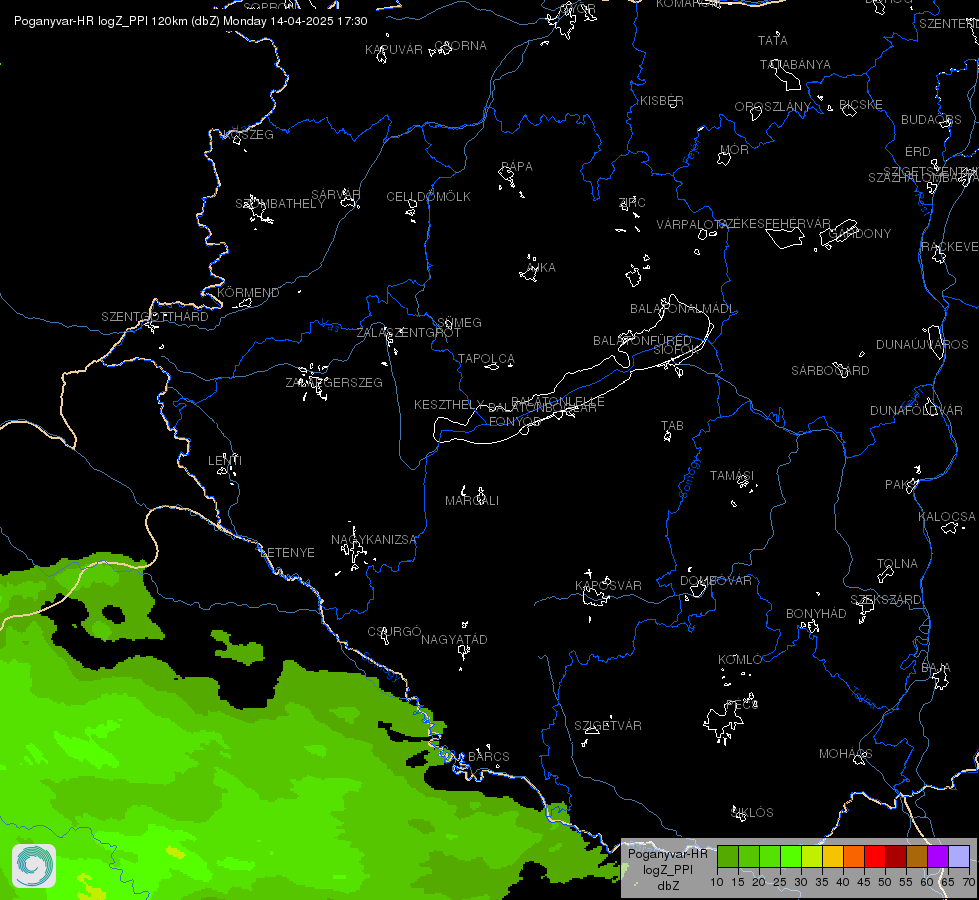The height and width of the screenshot is (900, 979).
Task: Click the CELLDÖMÖLK city label
Action: pos(428,197)
